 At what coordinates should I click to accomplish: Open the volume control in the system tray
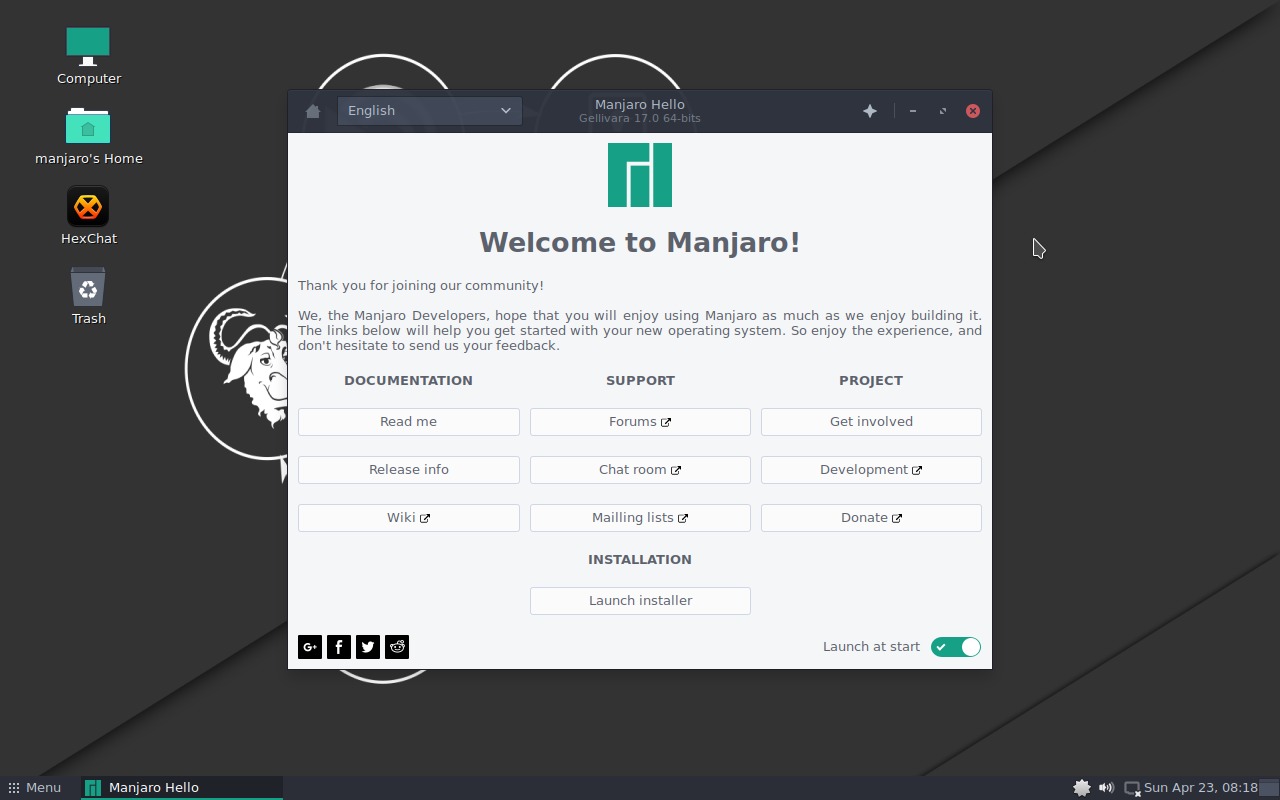(1107, 787)
